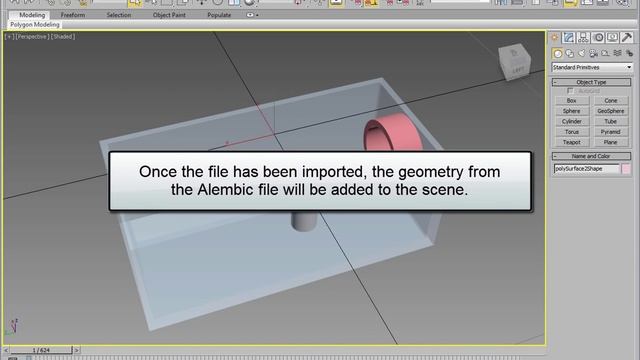Click the time slider showing 1 / 624
This screenshot has height=360, width=640.
(x=41, y=350)
